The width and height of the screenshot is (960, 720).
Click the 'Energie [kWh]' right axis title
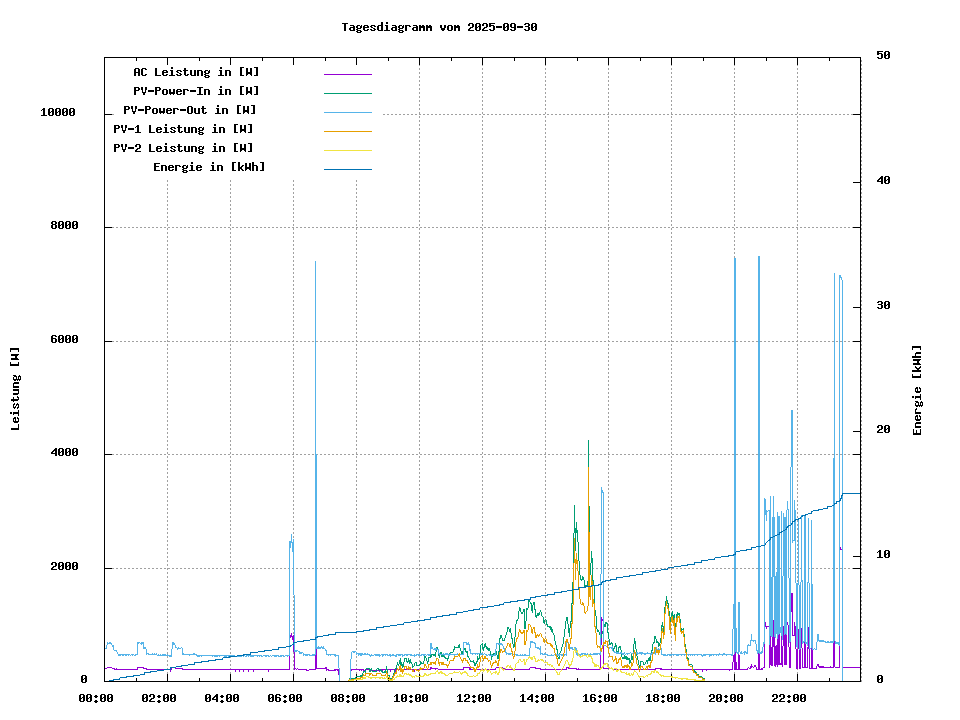(x=917, y=390)
